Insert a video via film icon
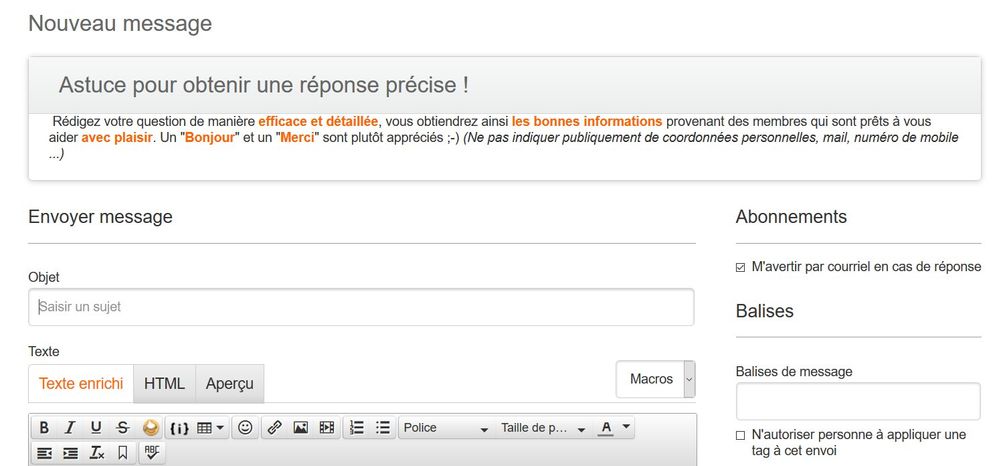Image resolution: width=999 pixels, height=466 pixels. pyautogui.click(x=327, y=428)
